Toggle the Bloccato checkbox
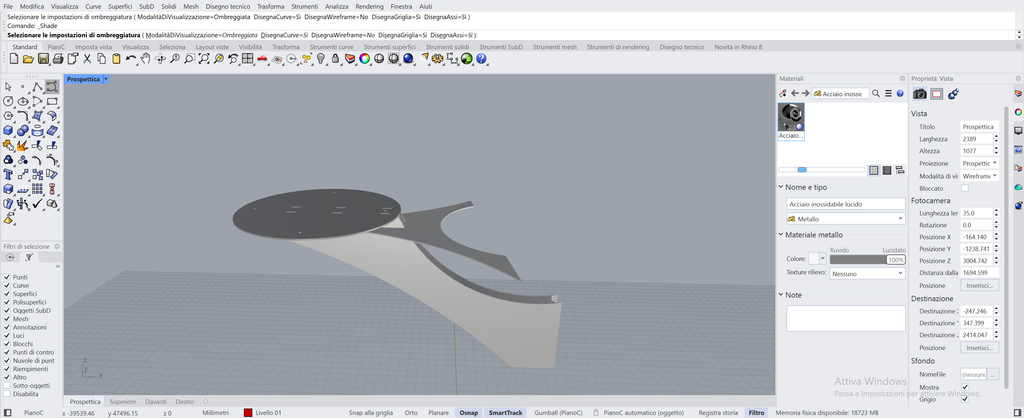The image size is (1024, 418). pos(965,188)
